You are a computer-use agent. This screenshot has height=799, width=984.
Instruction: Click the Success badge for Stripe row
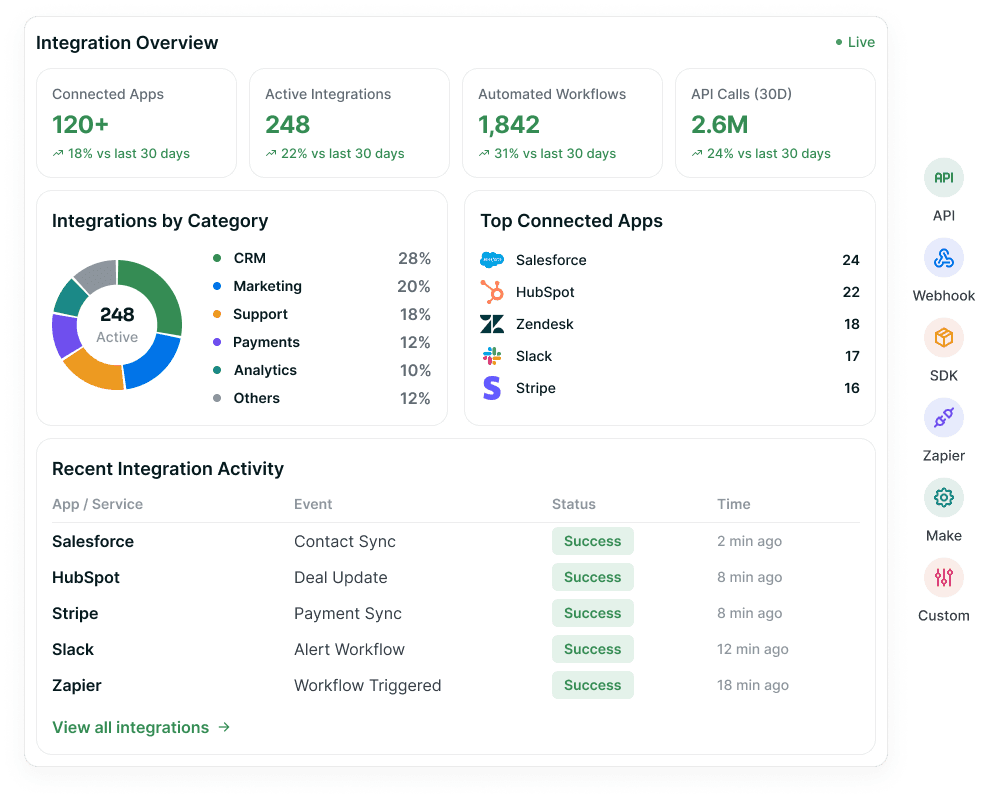[592, 613]
